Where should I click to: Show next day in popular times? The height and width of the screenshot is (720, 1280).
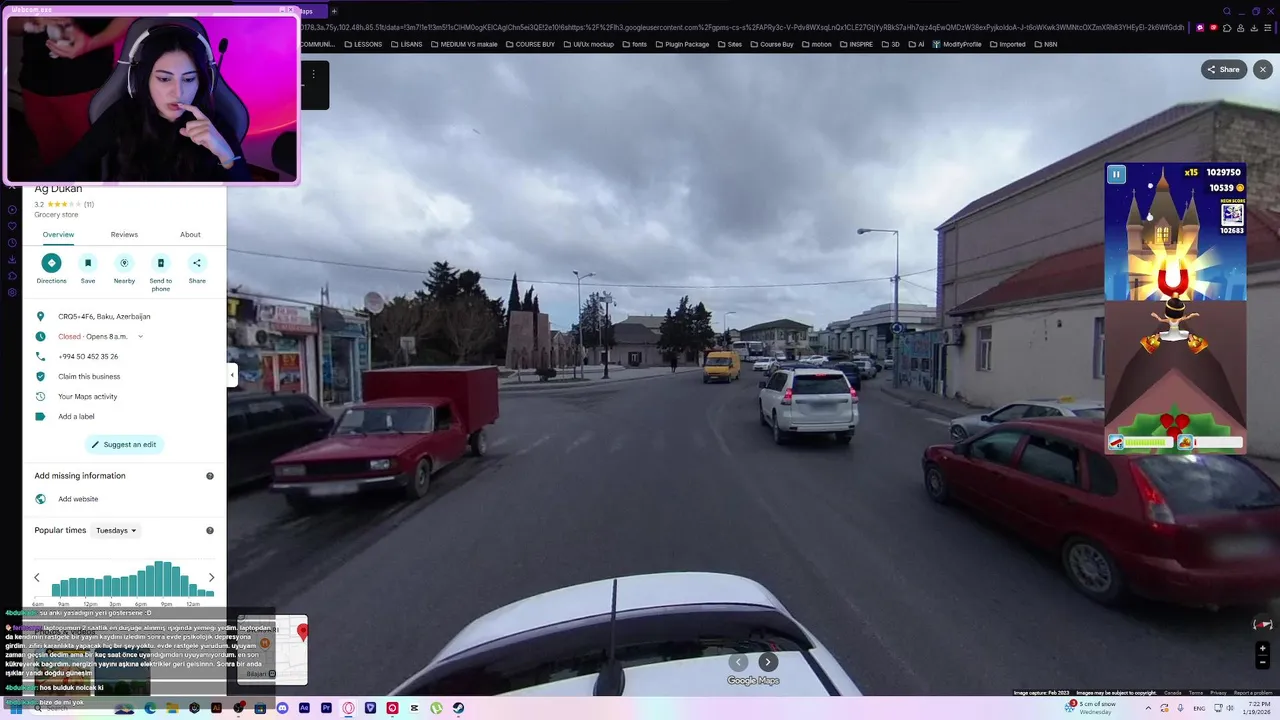point(211,577)
